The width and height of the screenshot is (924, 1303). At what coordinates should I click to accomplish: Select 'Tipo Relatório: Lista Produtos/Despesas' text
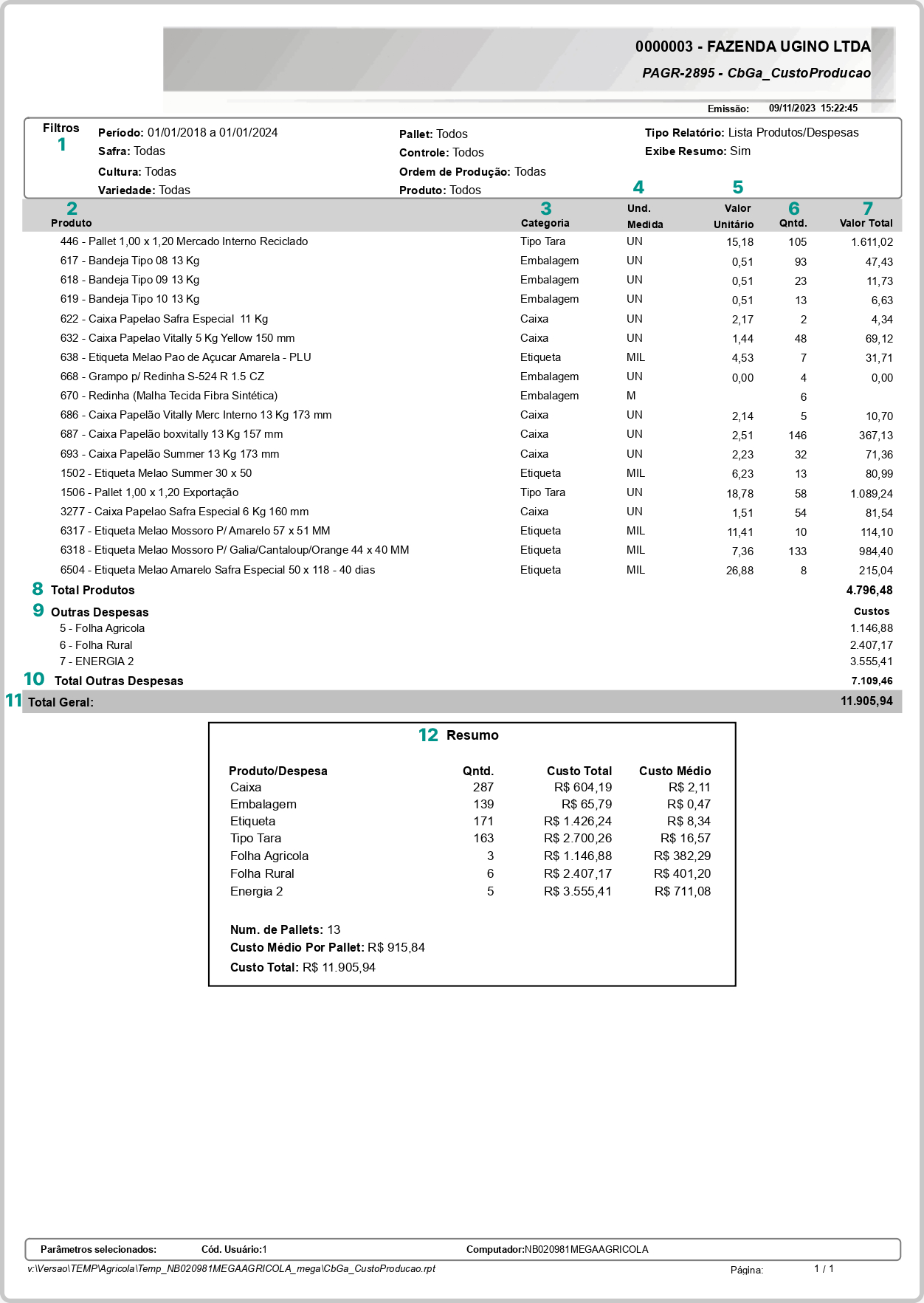click(x=752, y=133)
